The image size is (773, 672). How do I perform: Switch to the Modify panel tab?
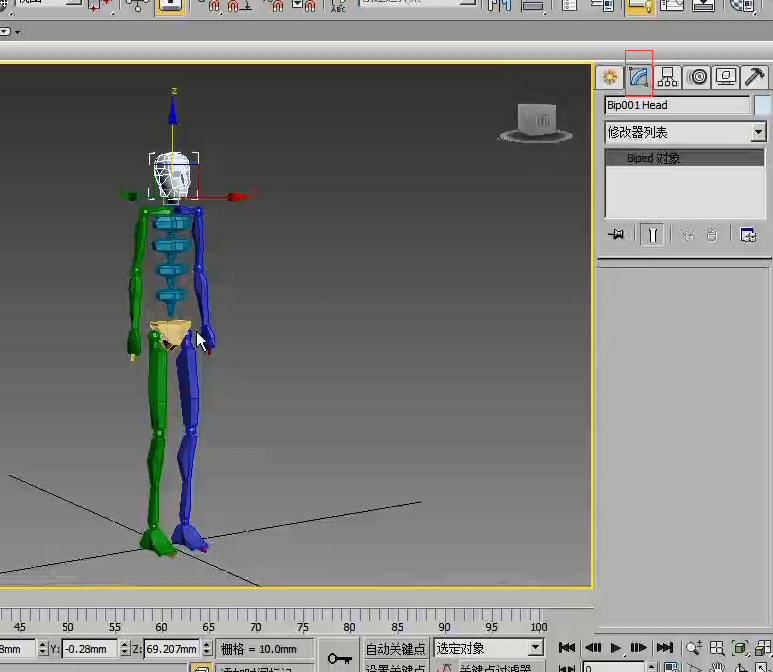[x=638, y=78]
